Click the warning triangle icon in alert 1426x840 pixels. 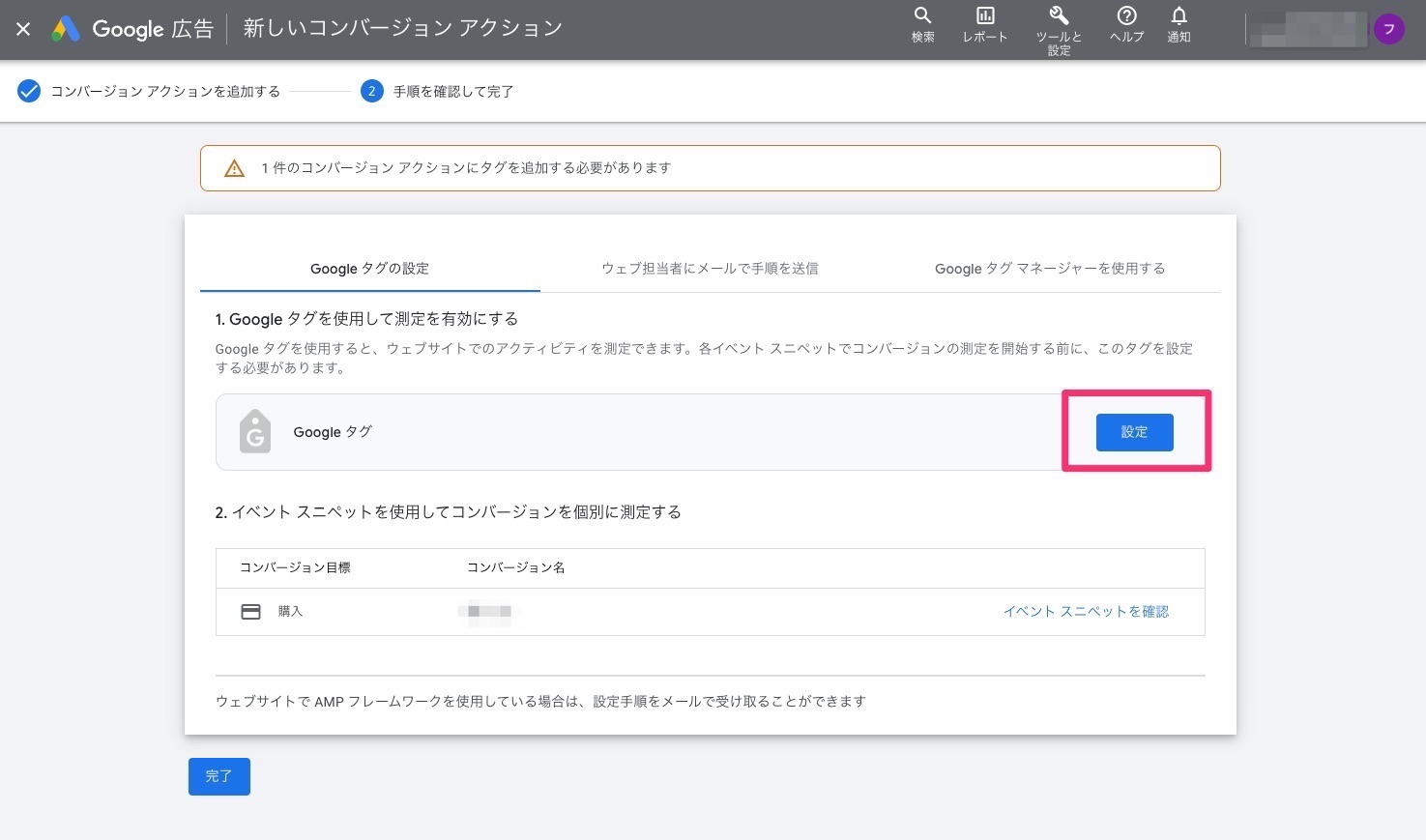234,168
